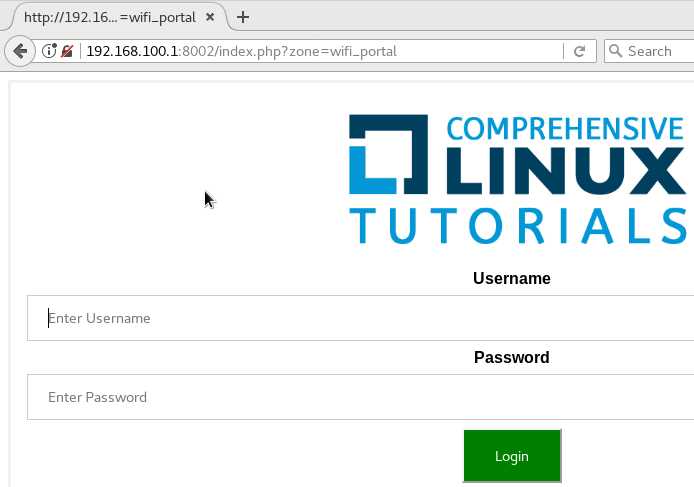Click the TUTORIALS text in the logo
Viewport: 694px width, 487px height.
(x=518, y=226)
